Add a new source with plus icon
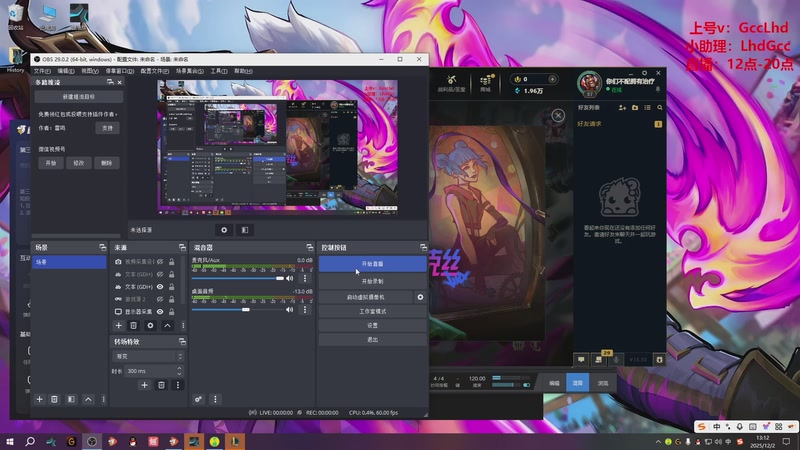 [x=118, y=326]
